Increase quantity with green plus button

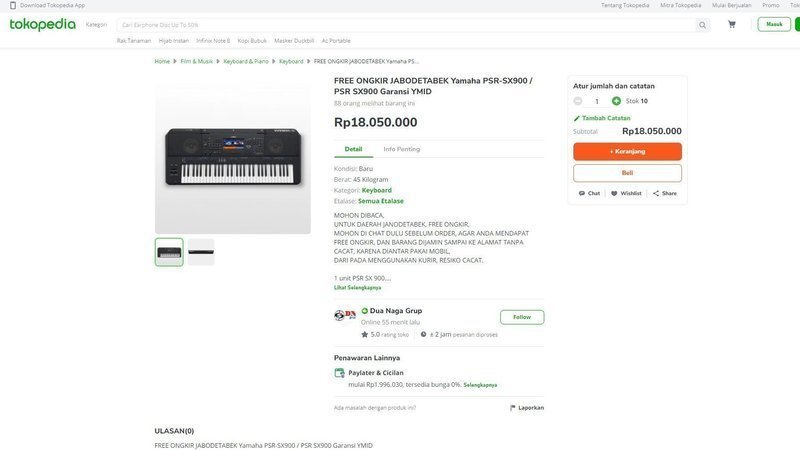[616, 101]
